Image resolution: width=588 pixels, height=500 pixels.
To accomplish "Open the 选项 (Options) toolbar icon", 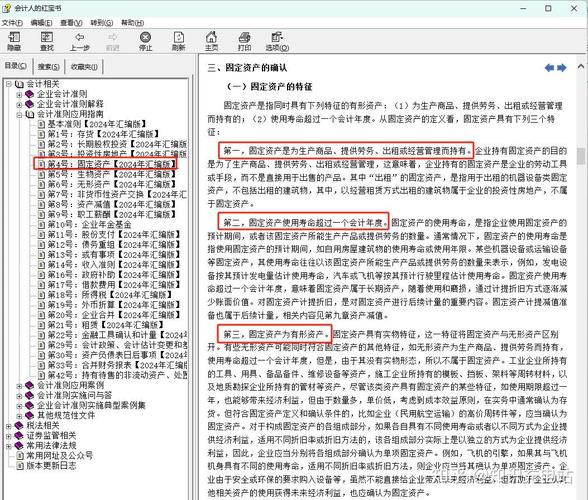I will 277,41.
